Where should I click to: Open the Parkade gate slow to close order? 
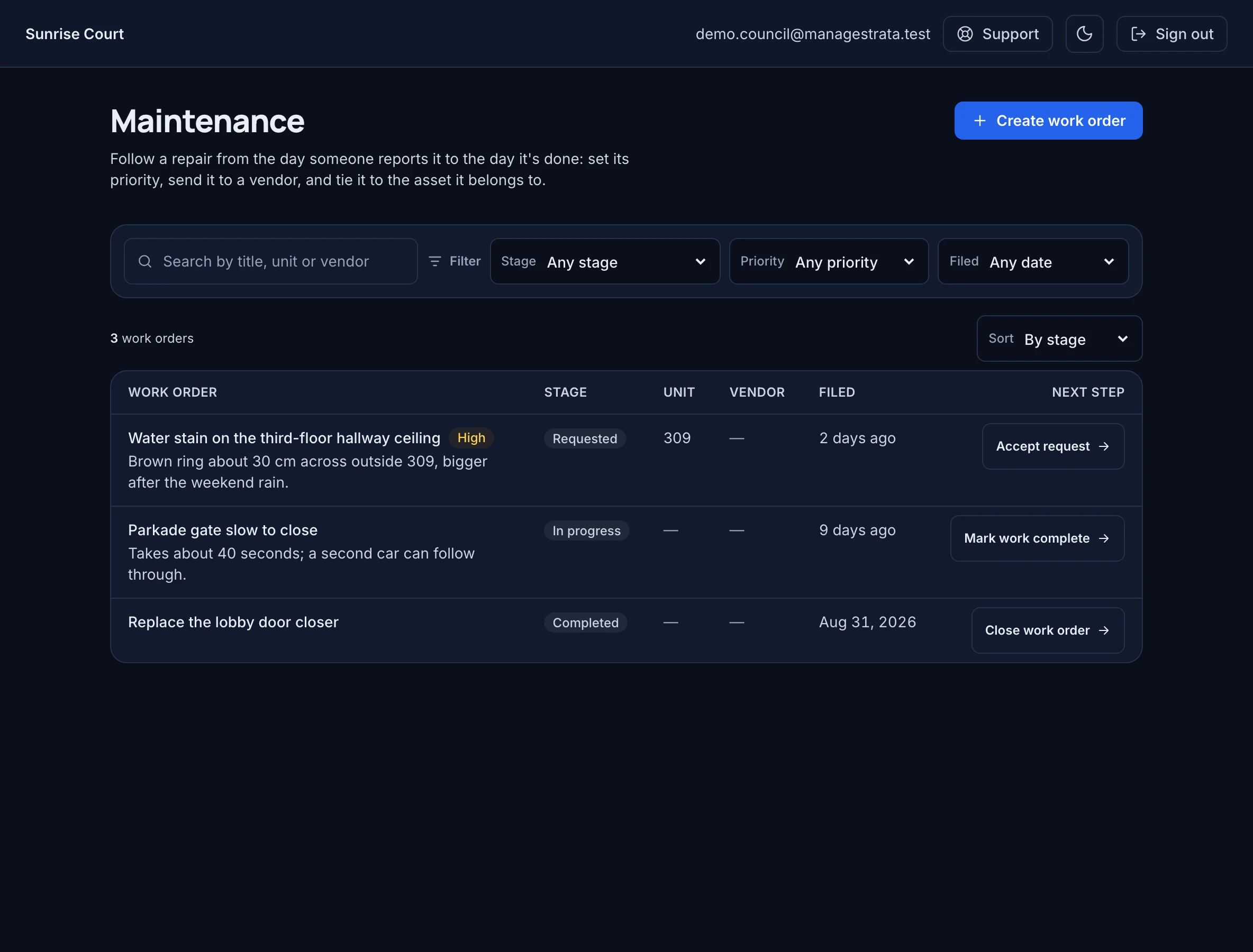click(223, 530)
